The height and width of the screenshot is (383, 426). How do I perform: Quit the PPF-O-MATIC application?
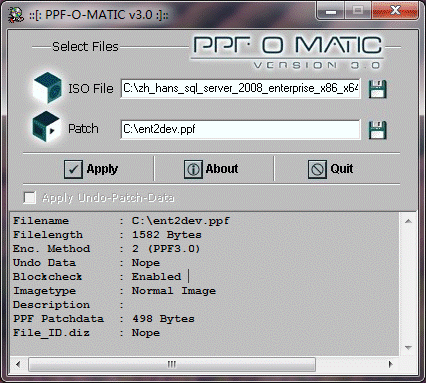[330, 169]
